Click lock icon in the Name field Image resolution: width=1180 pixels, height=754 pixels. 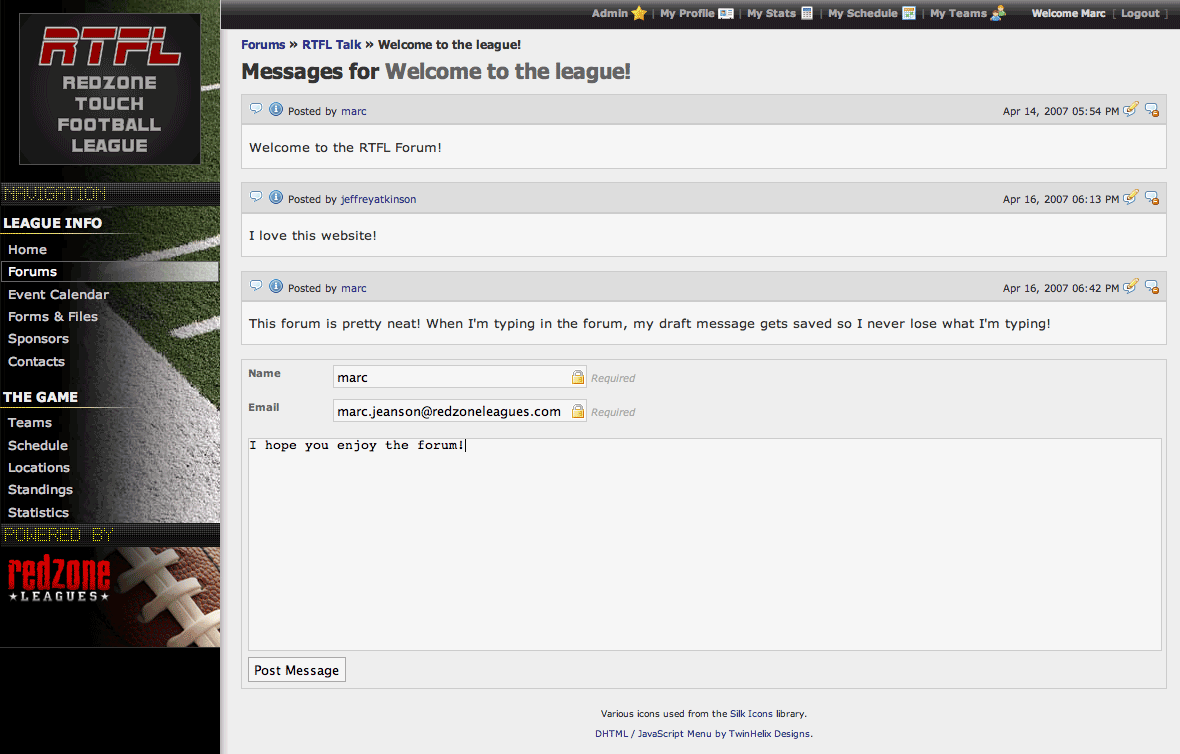pos(577,377)
